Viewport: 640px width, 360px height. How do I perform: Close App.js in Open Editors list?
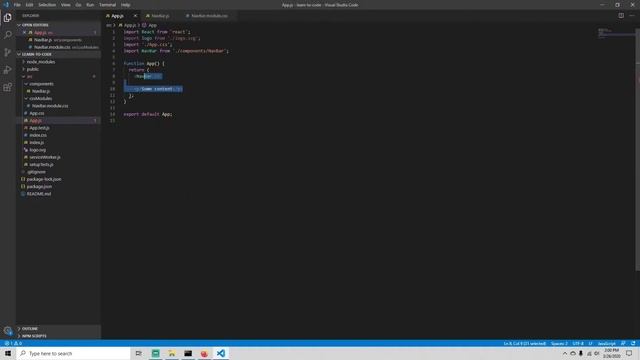[24, 32]
